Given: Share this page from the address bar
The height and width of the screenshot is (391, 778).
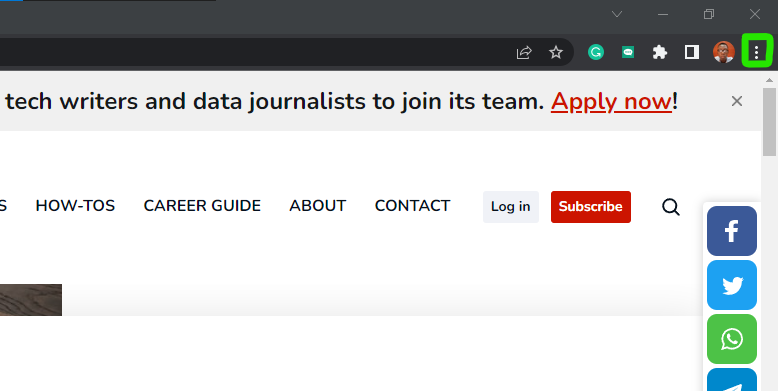Looking at the screenshot, I should pos(524,52).
